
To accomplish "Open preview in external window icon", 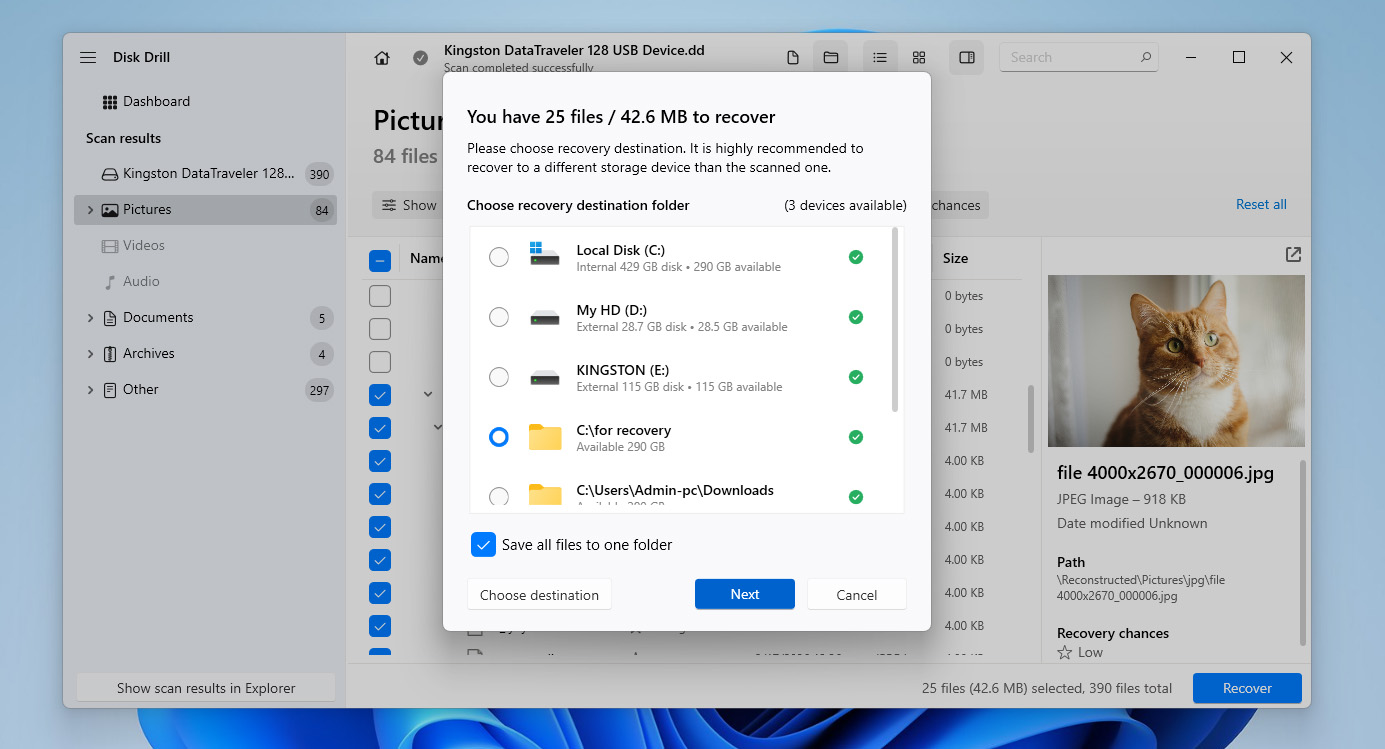I will coord(1293,255).
